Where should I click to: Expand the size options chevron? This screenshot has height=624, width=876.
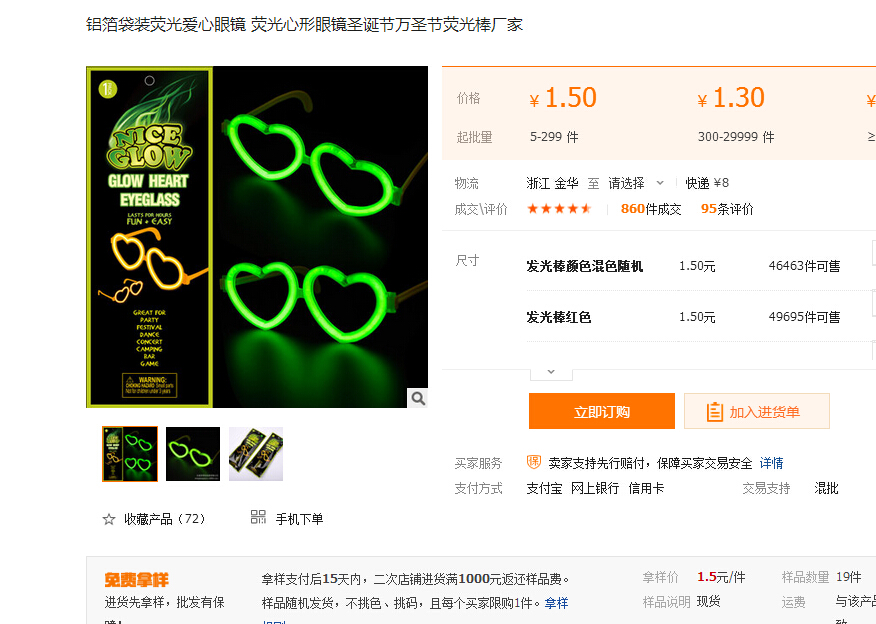551,373
